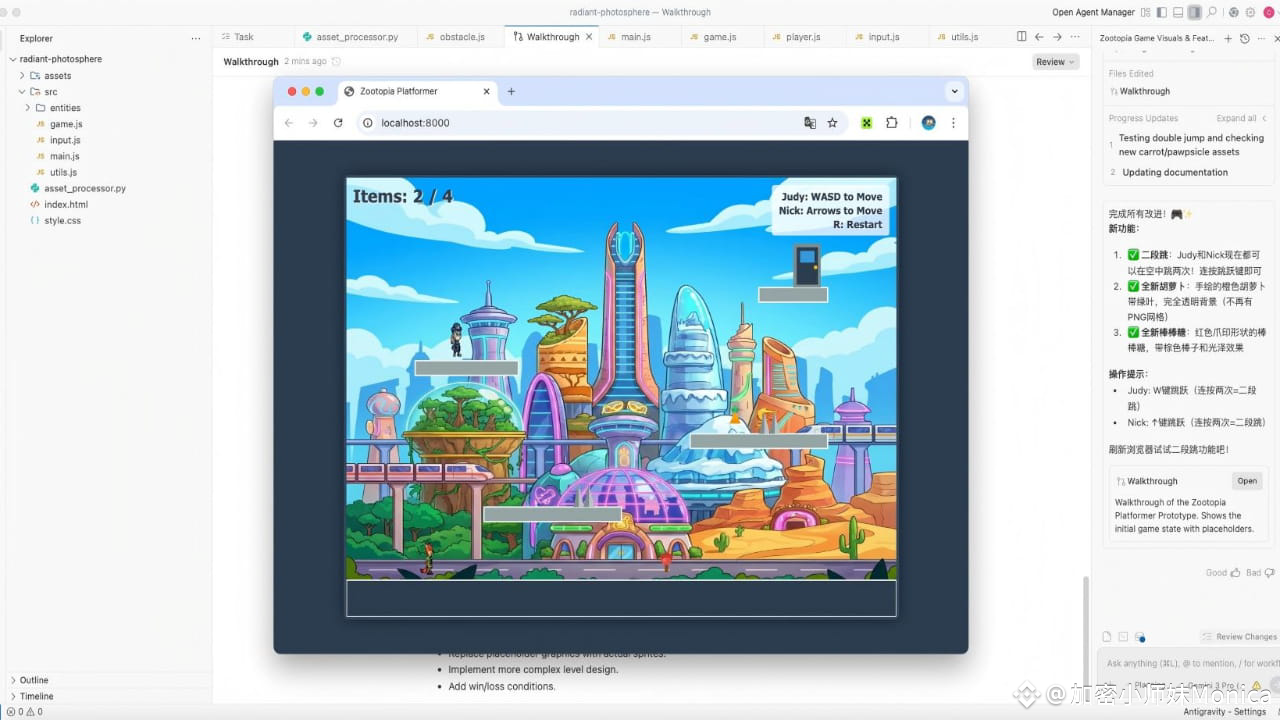Switch to player.js editor tab
This screenshot has height=720, width=1280.
pos(803,37)
